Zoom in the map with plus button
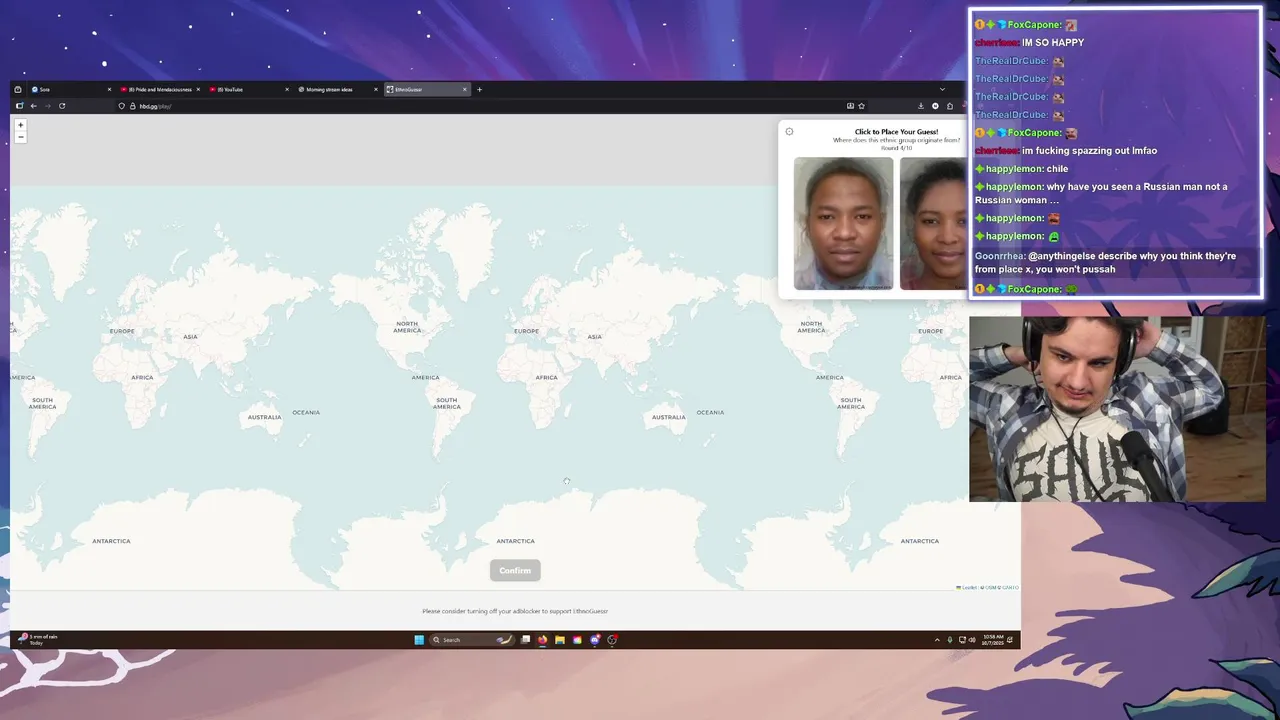Viewport: 1280px width, 720px height. click(x=20, y=125)
